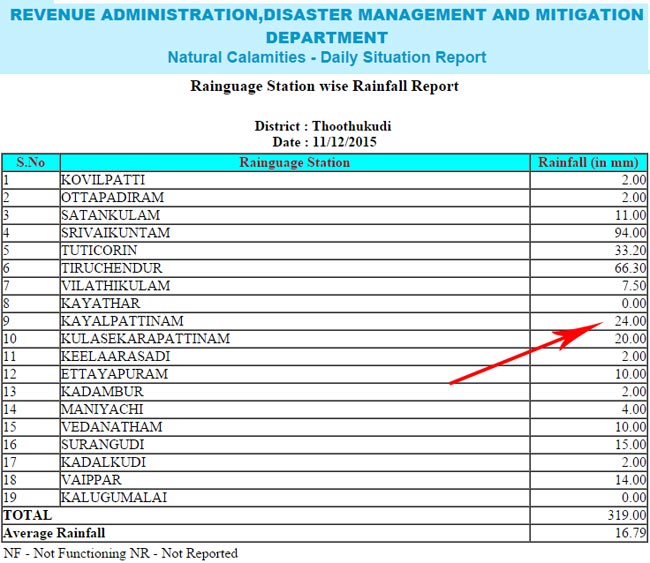Select the KULASEKARAPATTINAM station cell
Screen dimensions: 650x563
tap(295, 339)
